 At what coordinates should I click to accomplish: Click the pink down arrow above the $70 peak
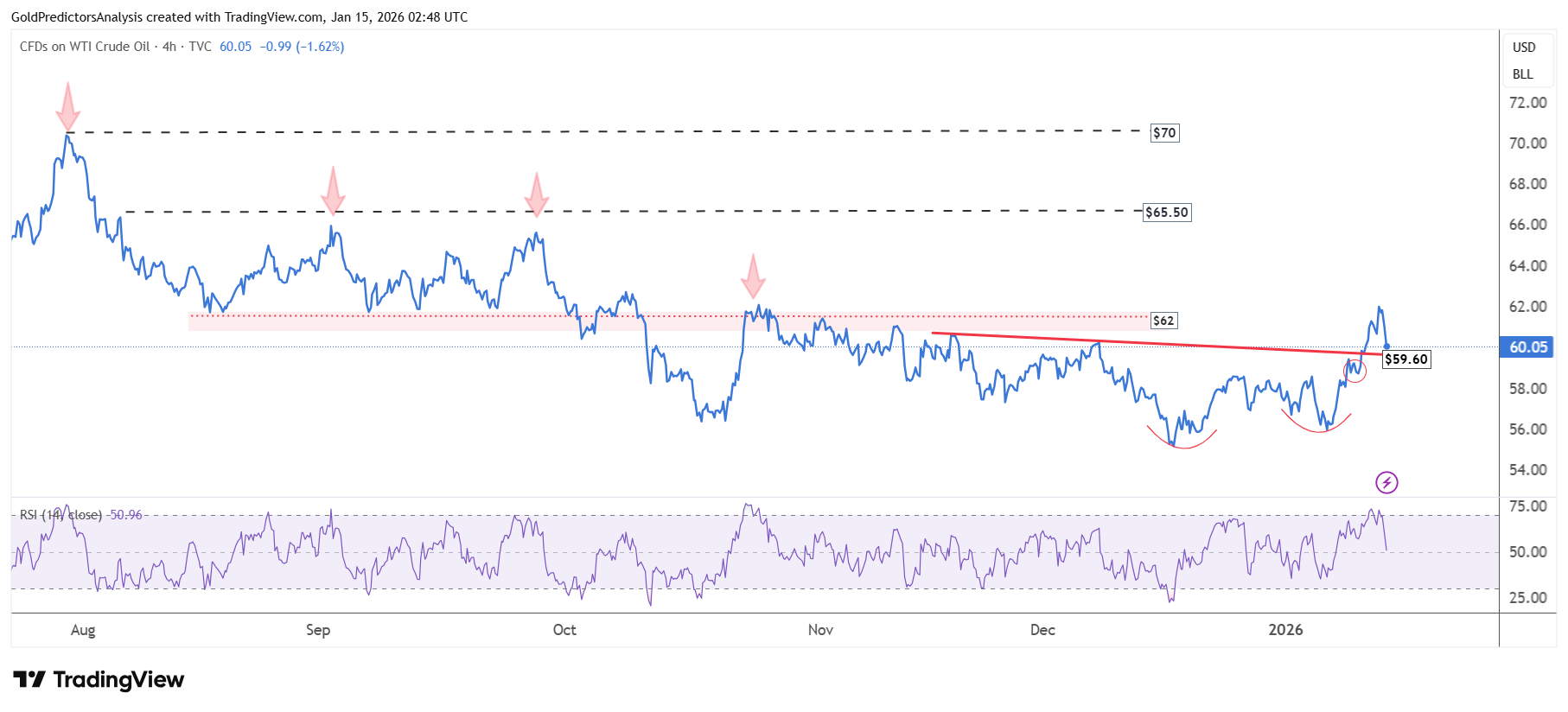[x=67, y=106]
